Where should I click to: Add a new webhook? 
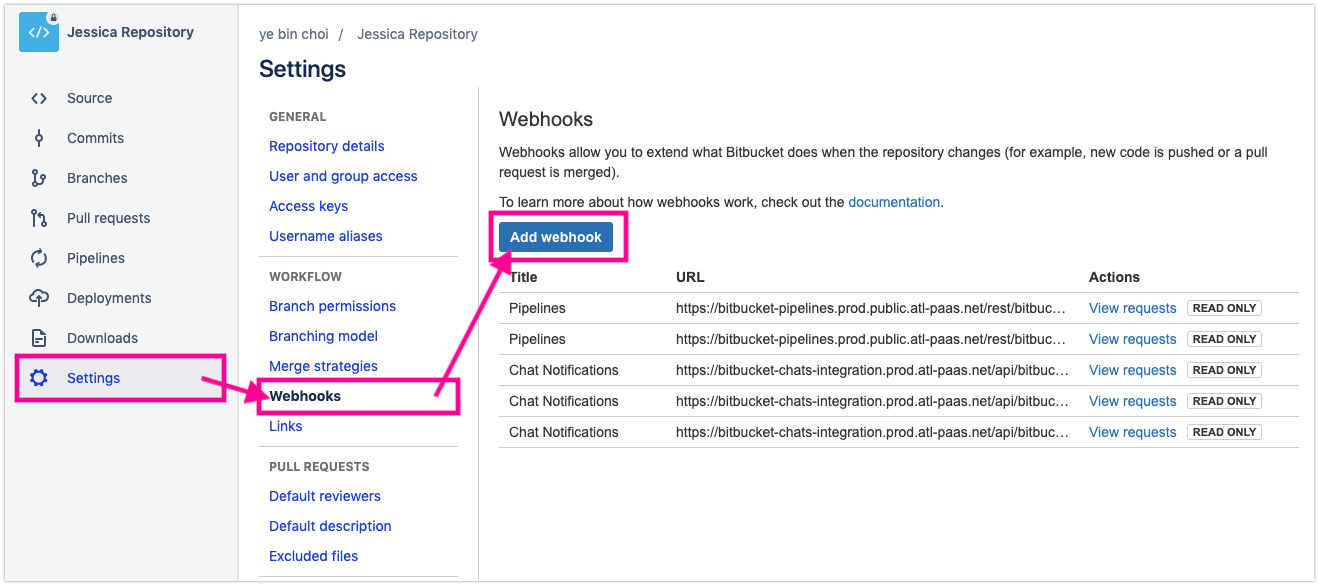(x=556, y=237)
